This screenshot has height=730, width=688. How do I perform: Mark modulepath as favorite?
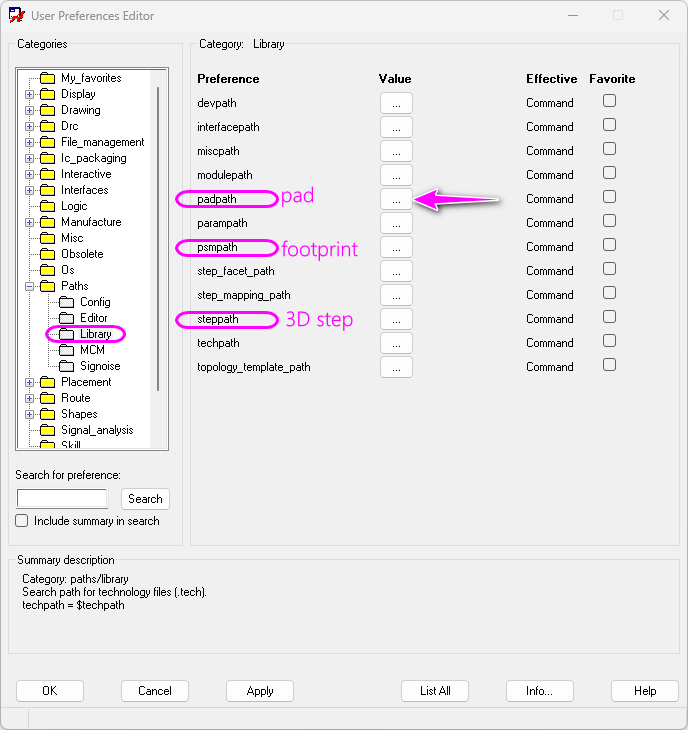click(x=609, y=173)
